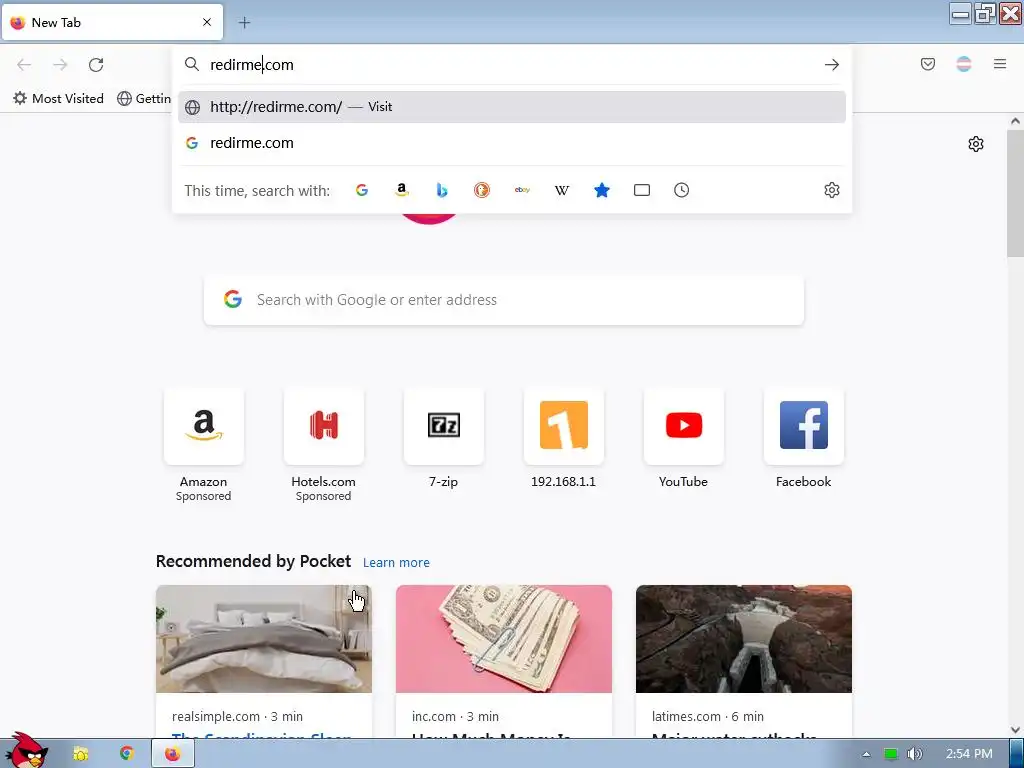Open new tab page personalize gear
This screenshot has width=1024, height=768.
pos(976,144)
